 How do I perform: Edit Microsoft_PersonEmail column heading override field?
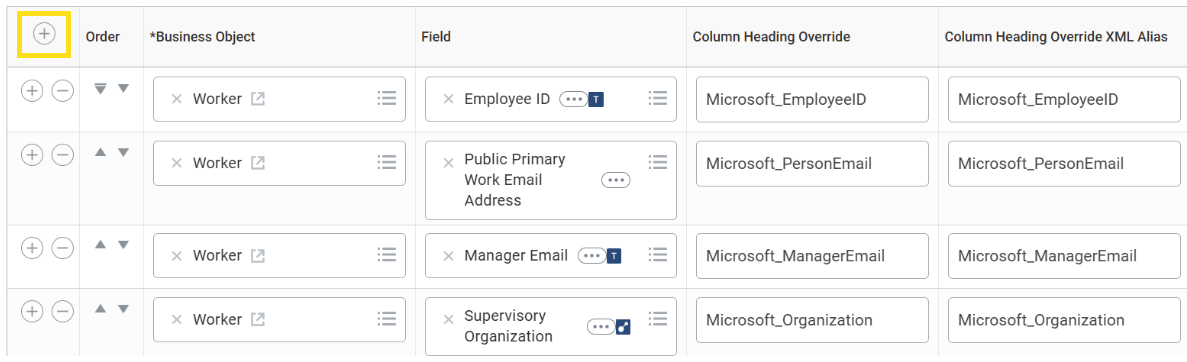pos(812,163)
